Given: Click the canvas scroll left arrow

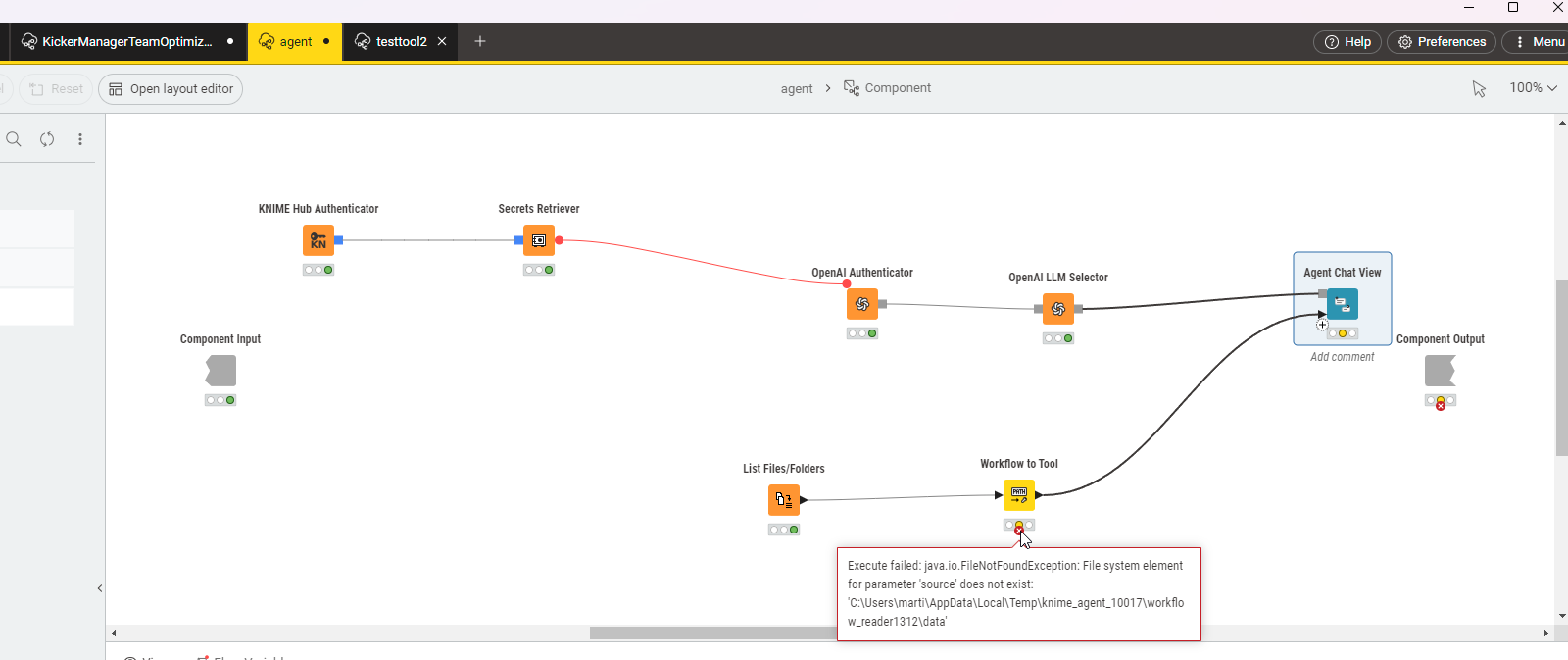Looking at the screenshot, I should coord(114,633).
